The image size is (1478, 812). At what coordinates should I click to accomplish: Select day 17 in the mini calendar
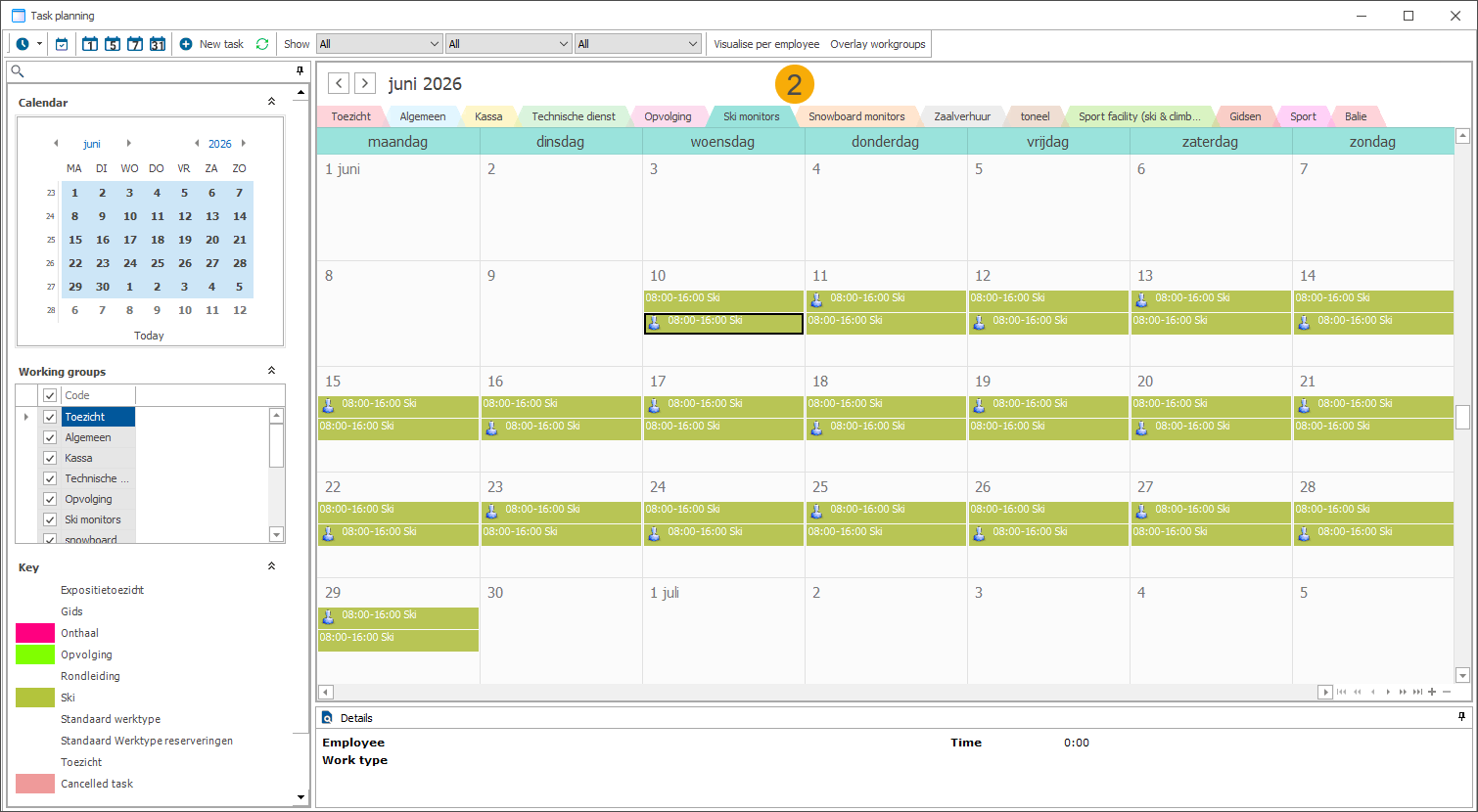[130, 240]
